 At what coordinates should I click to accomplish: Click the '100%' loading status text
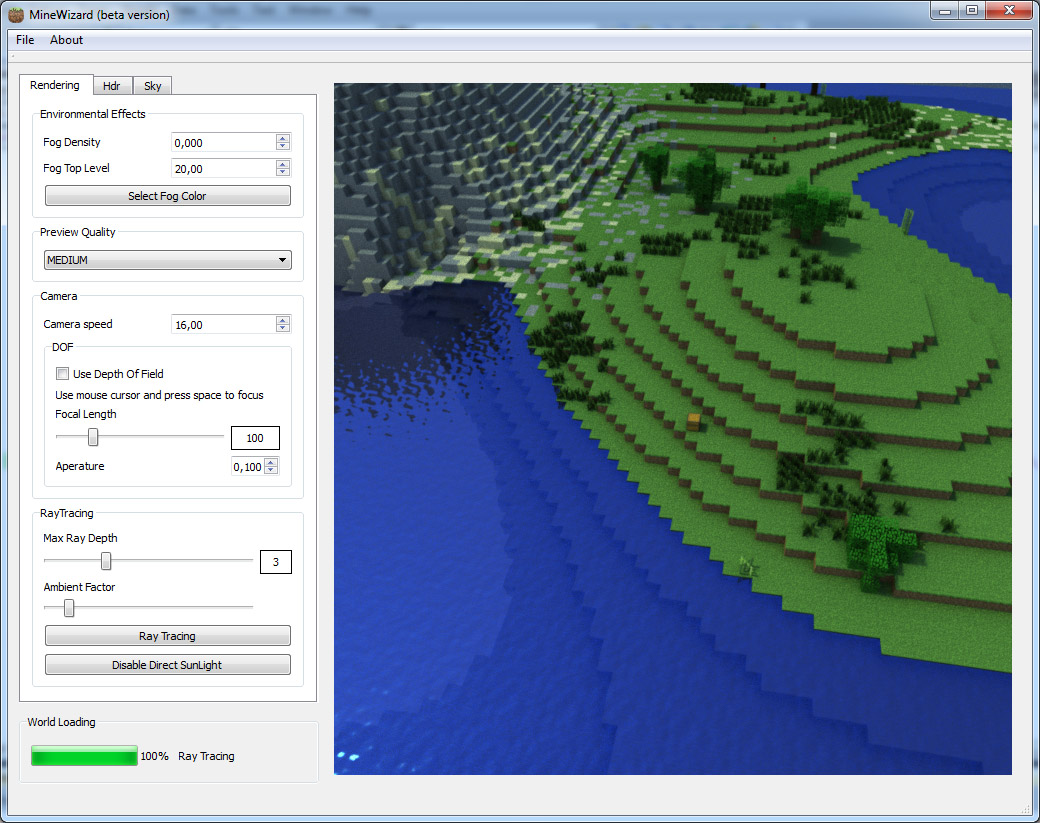[x=155, y=756]
